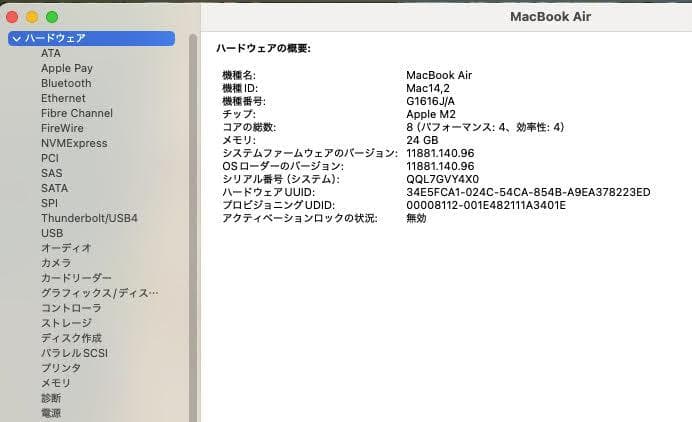Click the core count value row
This screenshot has height=422, width=692.
485,127
